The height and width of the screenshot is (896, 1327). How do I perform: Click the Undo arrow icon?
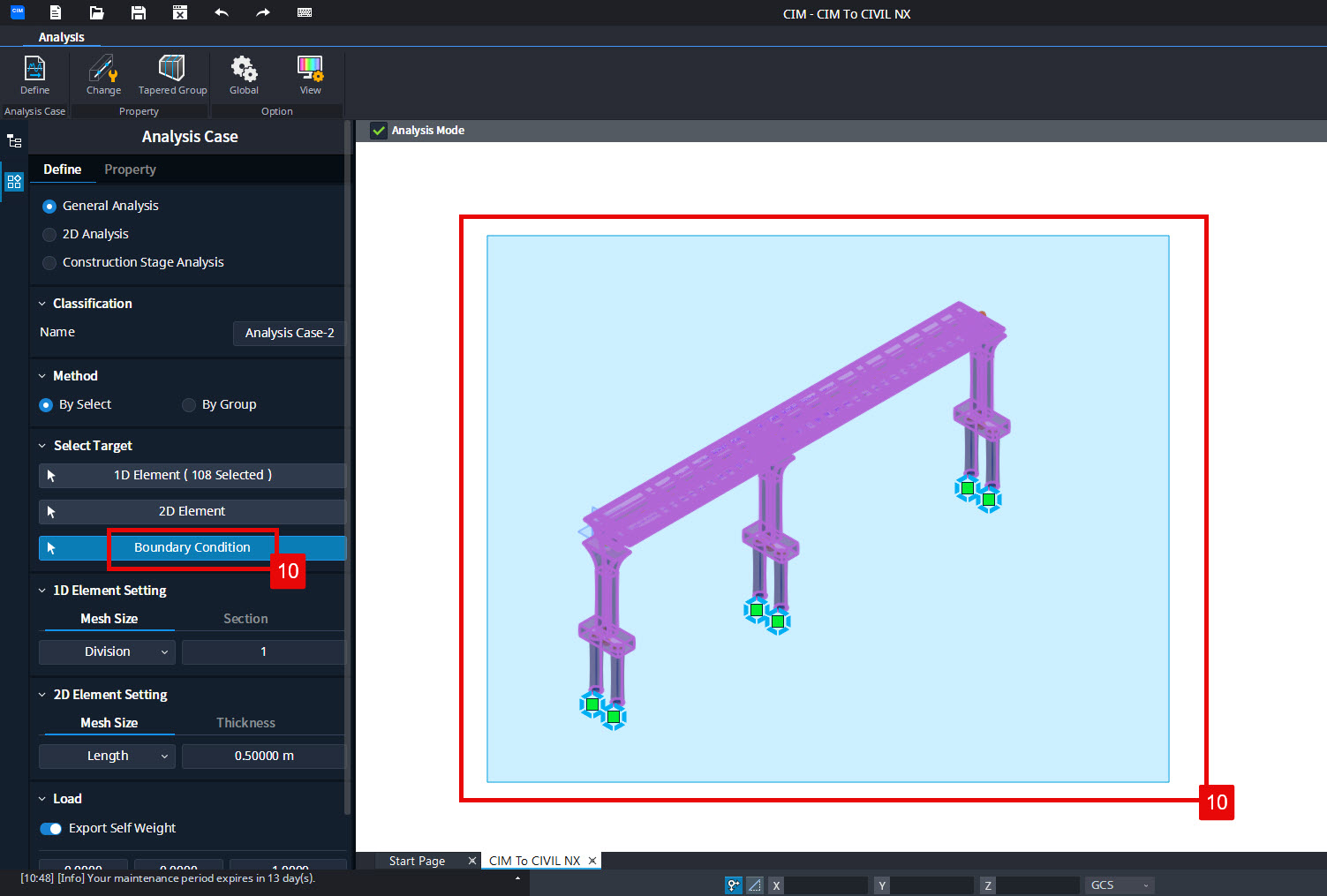[x=221, y=12]
